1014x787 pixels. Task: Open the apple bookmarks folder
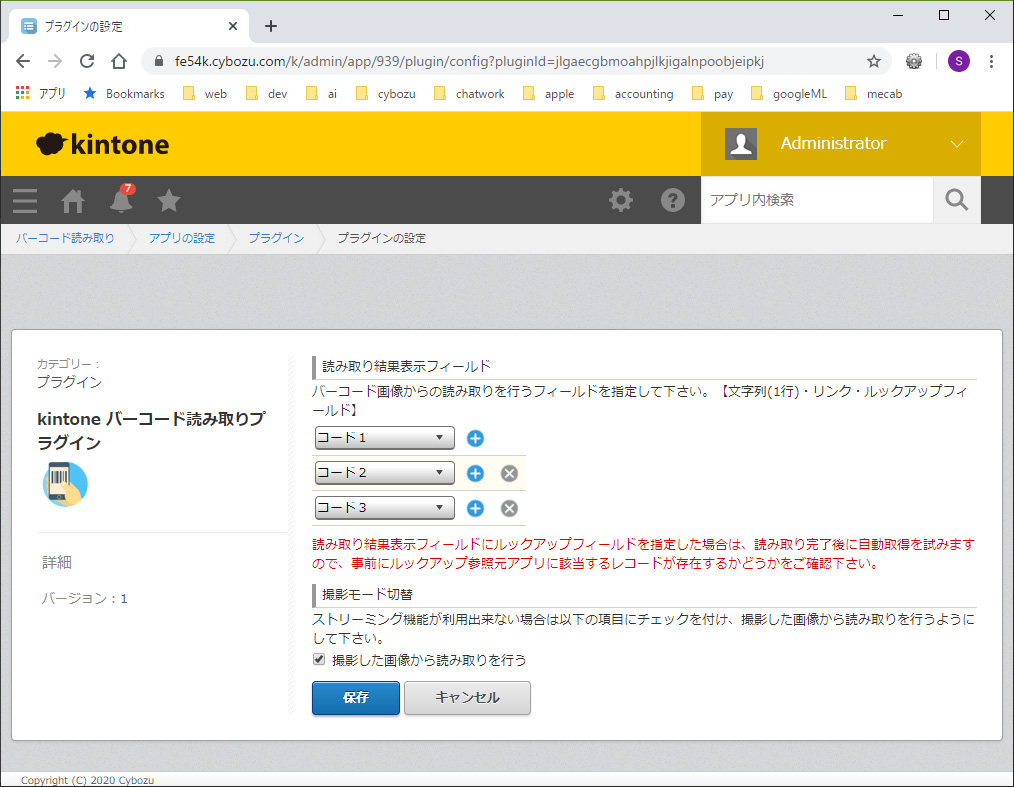click(548, 94)
